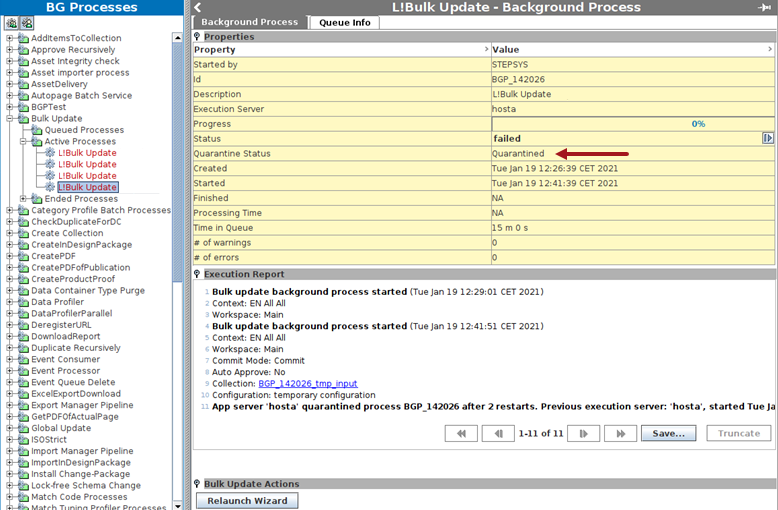Open the BGP_142026_tmp_input collection link
Screen dimensions: 778x510
tap(308, 383)
